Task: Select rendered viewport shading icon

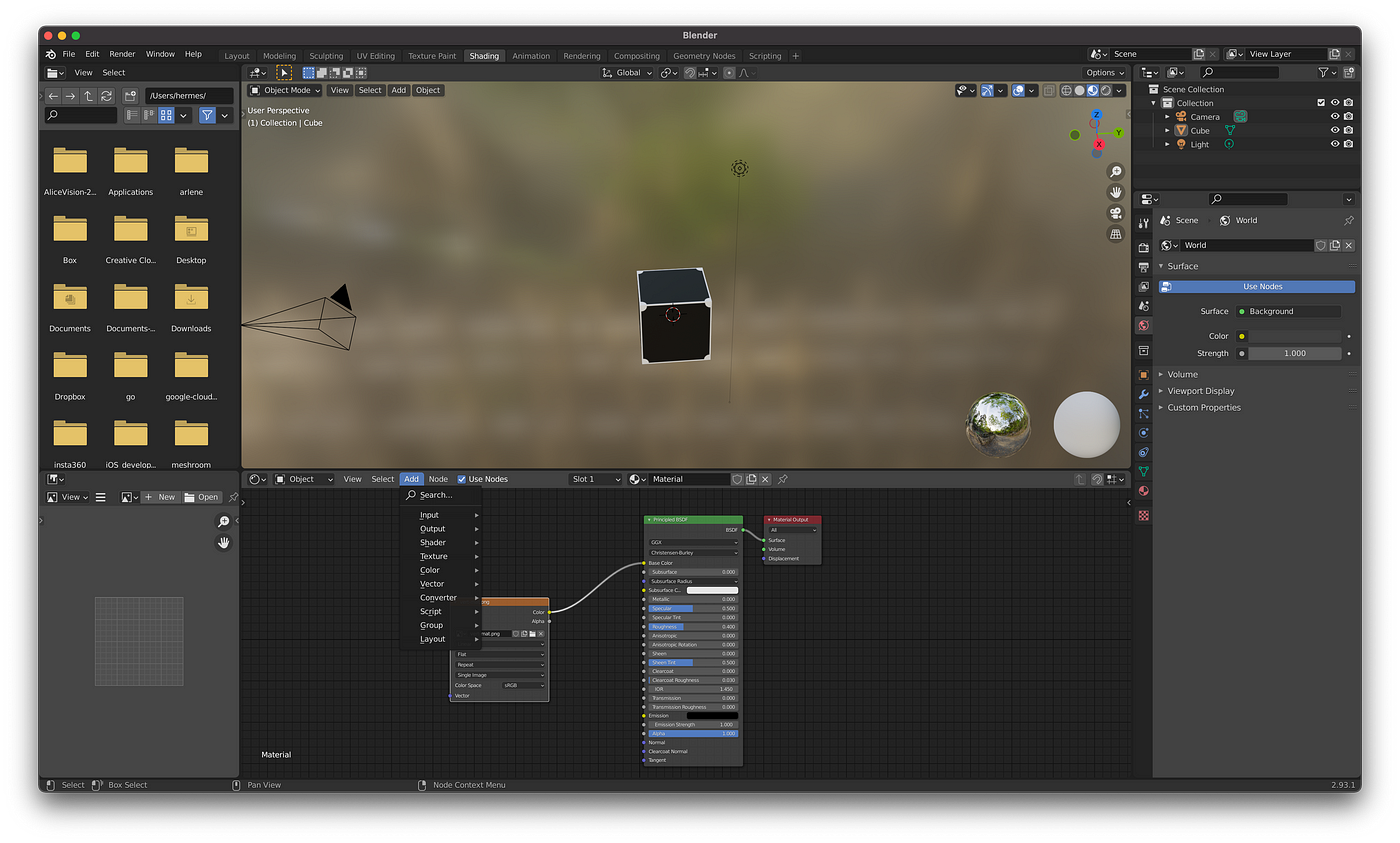Action: [x=1106, y=90]
